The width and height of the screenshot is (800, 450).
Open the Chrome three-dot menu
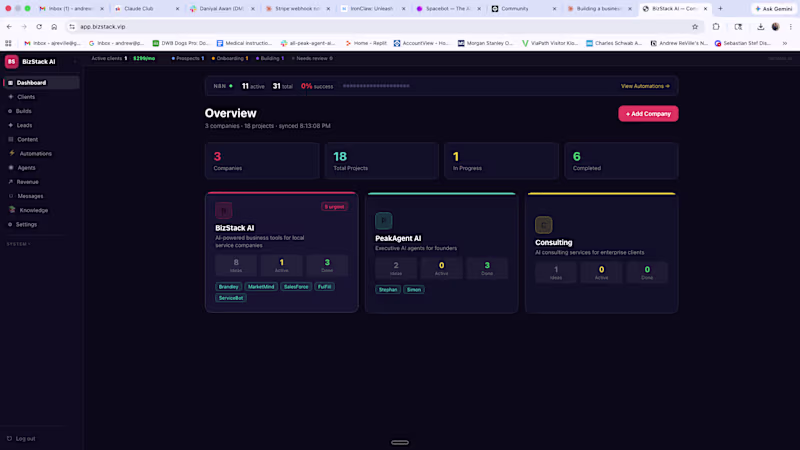790,27
